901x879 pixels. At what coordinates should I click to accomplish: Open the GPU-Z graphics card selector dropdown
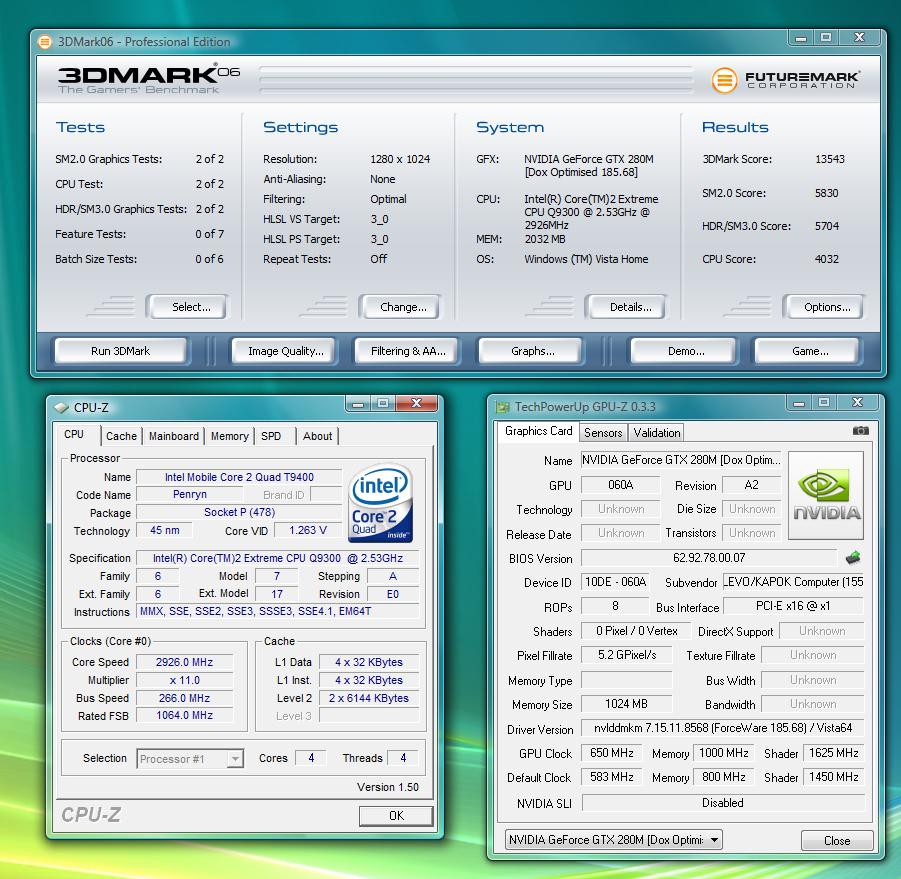tap(613, 840)
